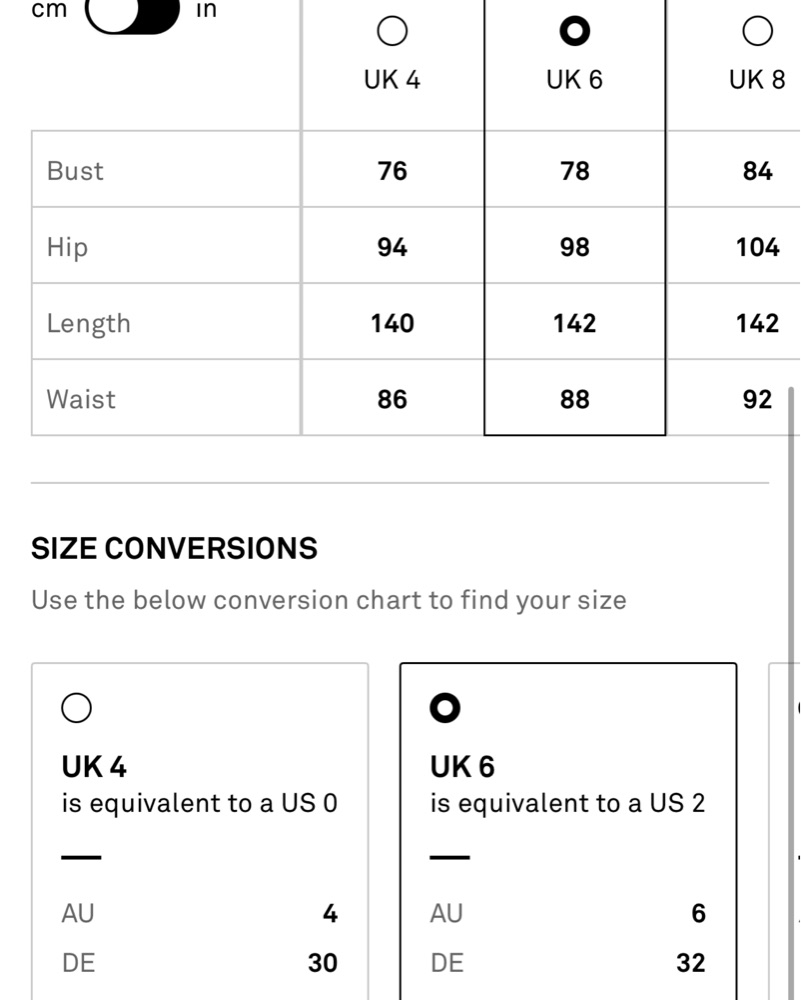
Task: Toggle the cm/in unit switch
Action: [133, 13]
